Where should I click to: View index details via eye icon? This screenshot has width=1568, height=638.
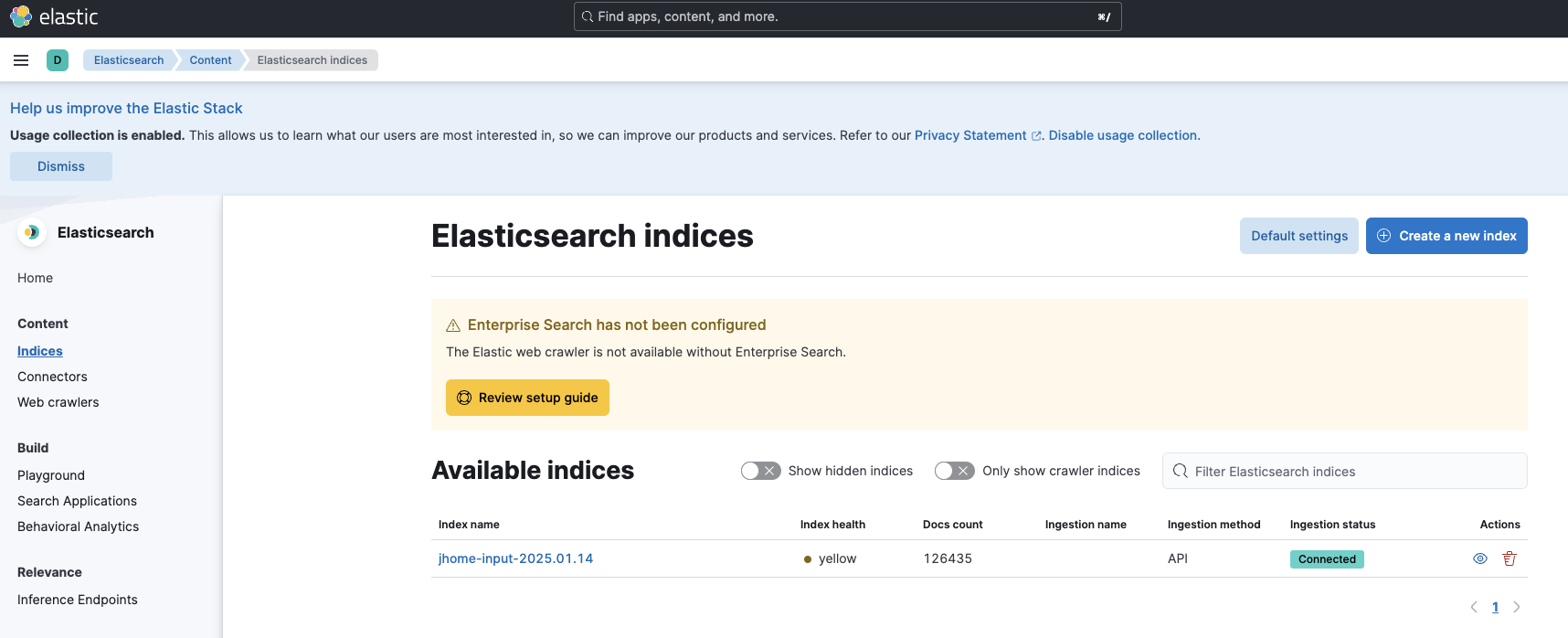[x=1480, y=558]
